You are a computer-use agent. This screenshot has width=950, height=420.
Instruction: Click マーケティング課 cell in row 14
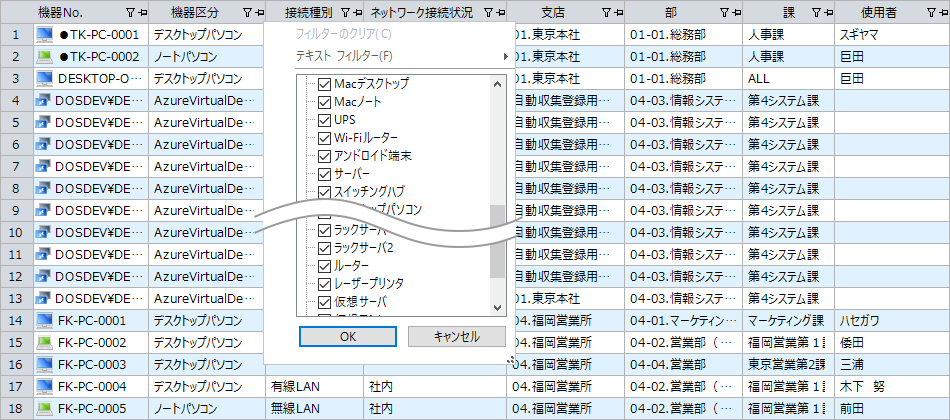point(789,321)
